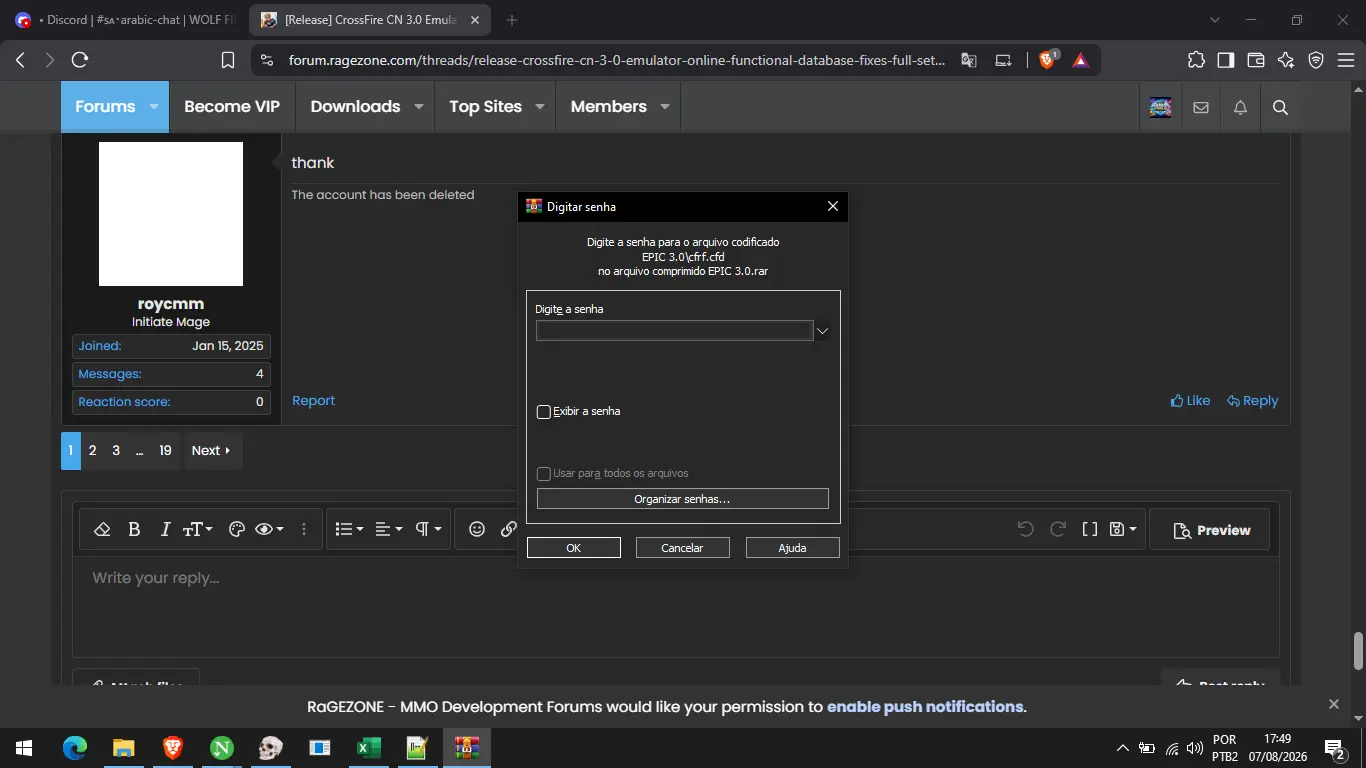The image size is (1366, 768).
Task: Open the text alignment dropdown
Action: (x=389, y=530)
